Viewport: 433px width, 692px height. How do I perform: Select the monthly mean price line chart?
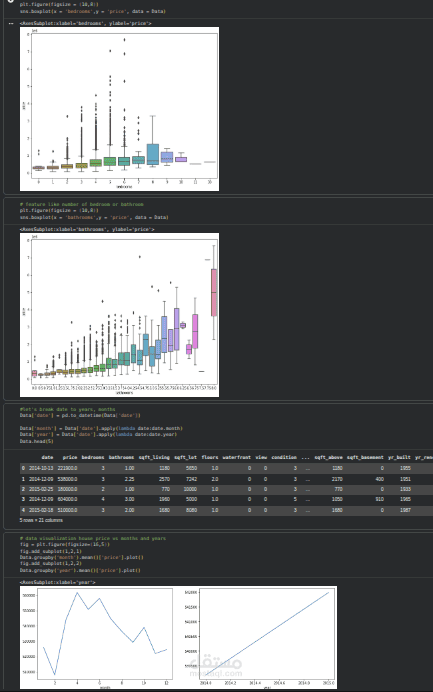click(98, 637)
